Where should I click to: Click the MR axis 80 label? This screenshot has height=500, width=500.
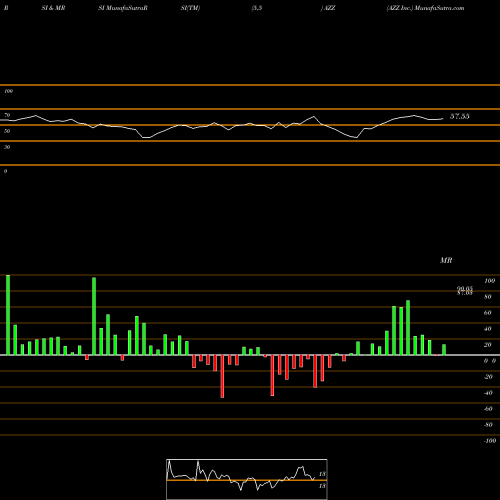488,297
